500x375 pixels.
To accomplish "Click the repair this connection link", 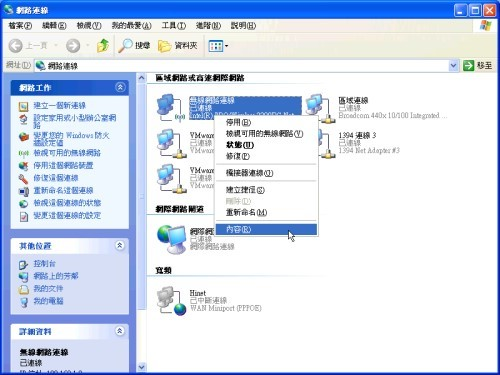I will (56, 178).
